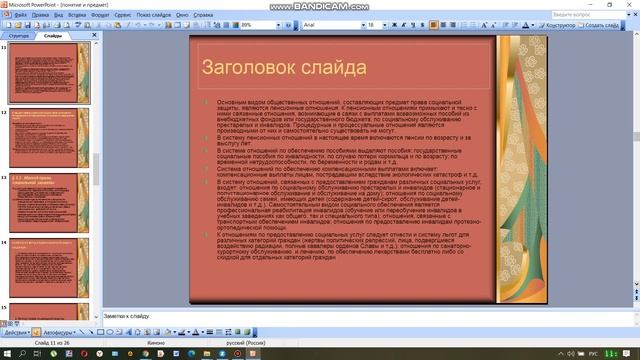Image resolution: width=640 pixels, height=360 pixels.
Task: Save the presentation with the floppy icon
Action: click(x=28, y=25)
